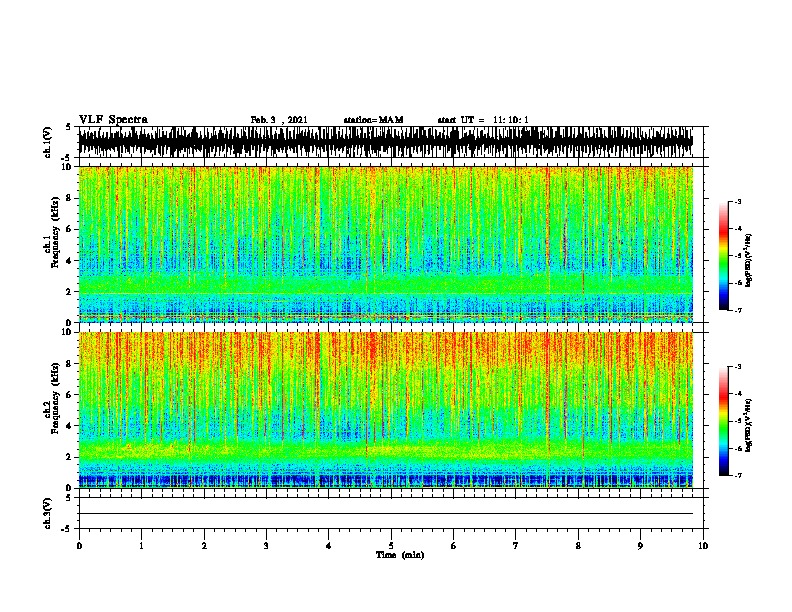The image size is (792, 612).
Task: Click the "-3" label on ch.1 colorbar
Action: [738, 202]
